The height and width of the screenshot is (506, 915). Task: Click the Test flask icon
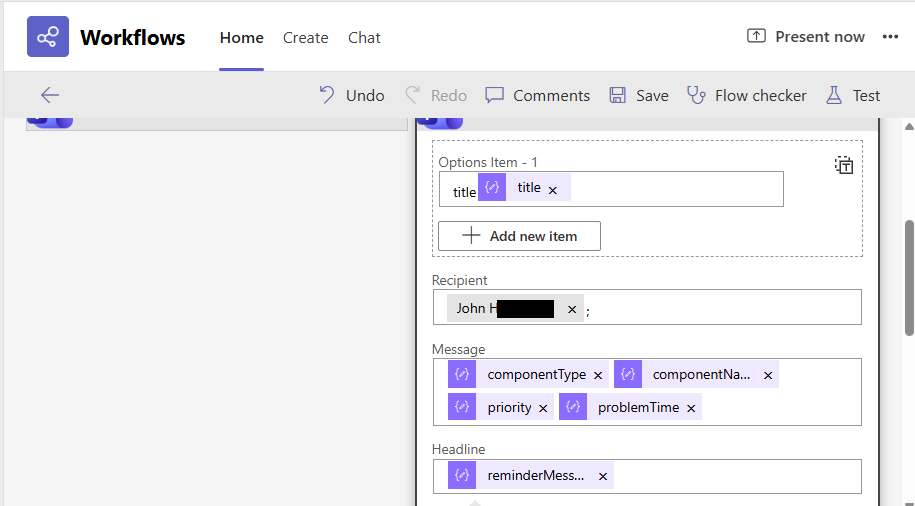tap(834, 95)
